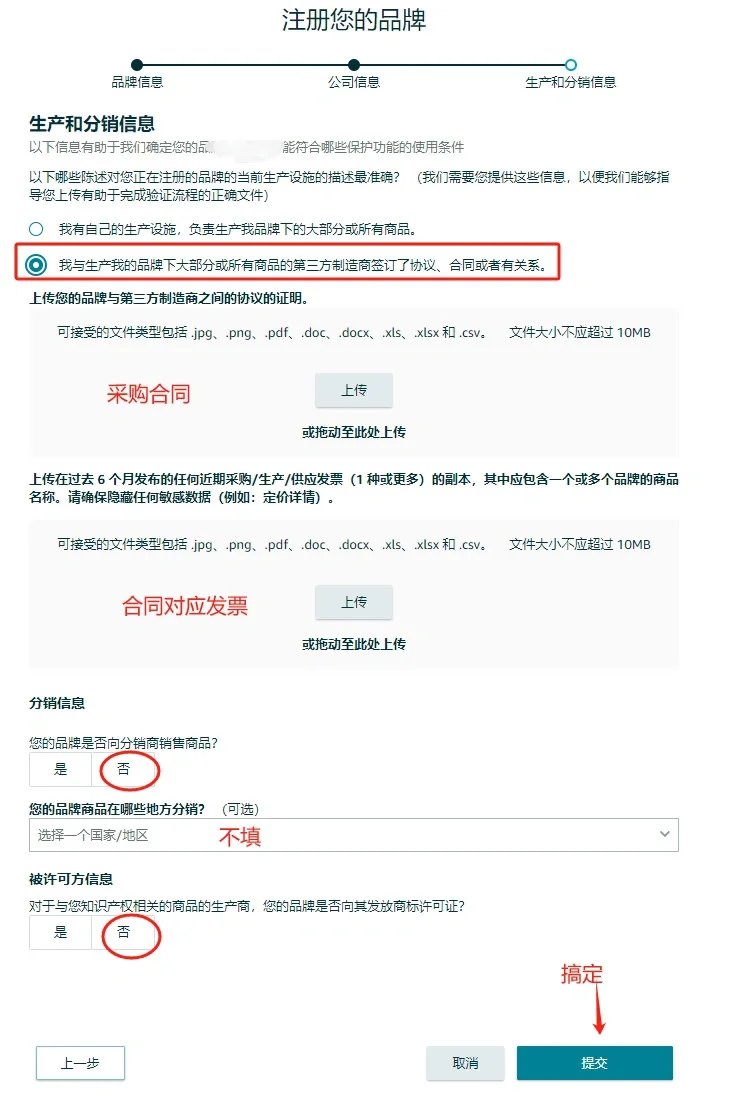Image resolution: width=729 pixels, height=1101 pixels.
Task: Select third-party manufacturer agreement radio option
Action: pos(36,265)
